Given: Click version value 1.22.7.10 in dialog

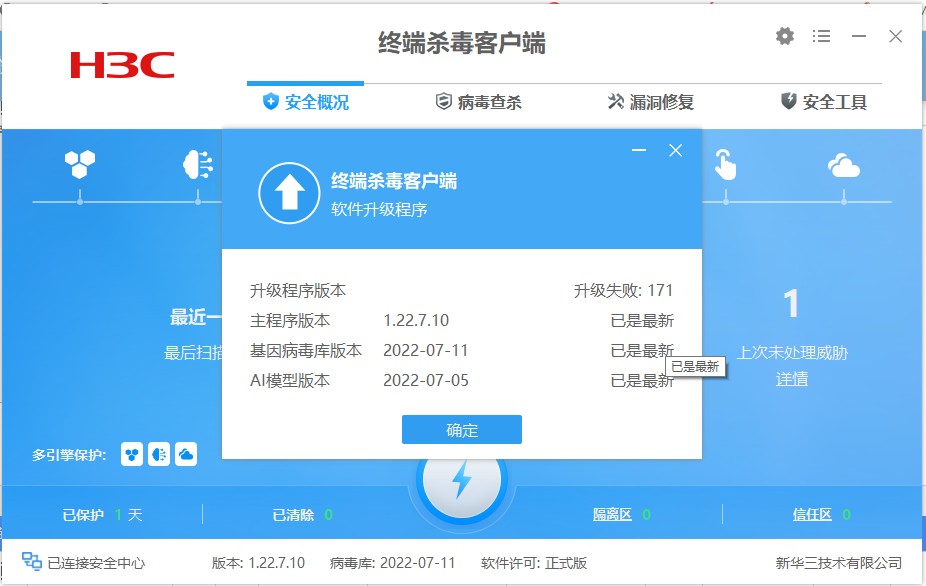Looking at the screenshot, I should click(416, 321).
